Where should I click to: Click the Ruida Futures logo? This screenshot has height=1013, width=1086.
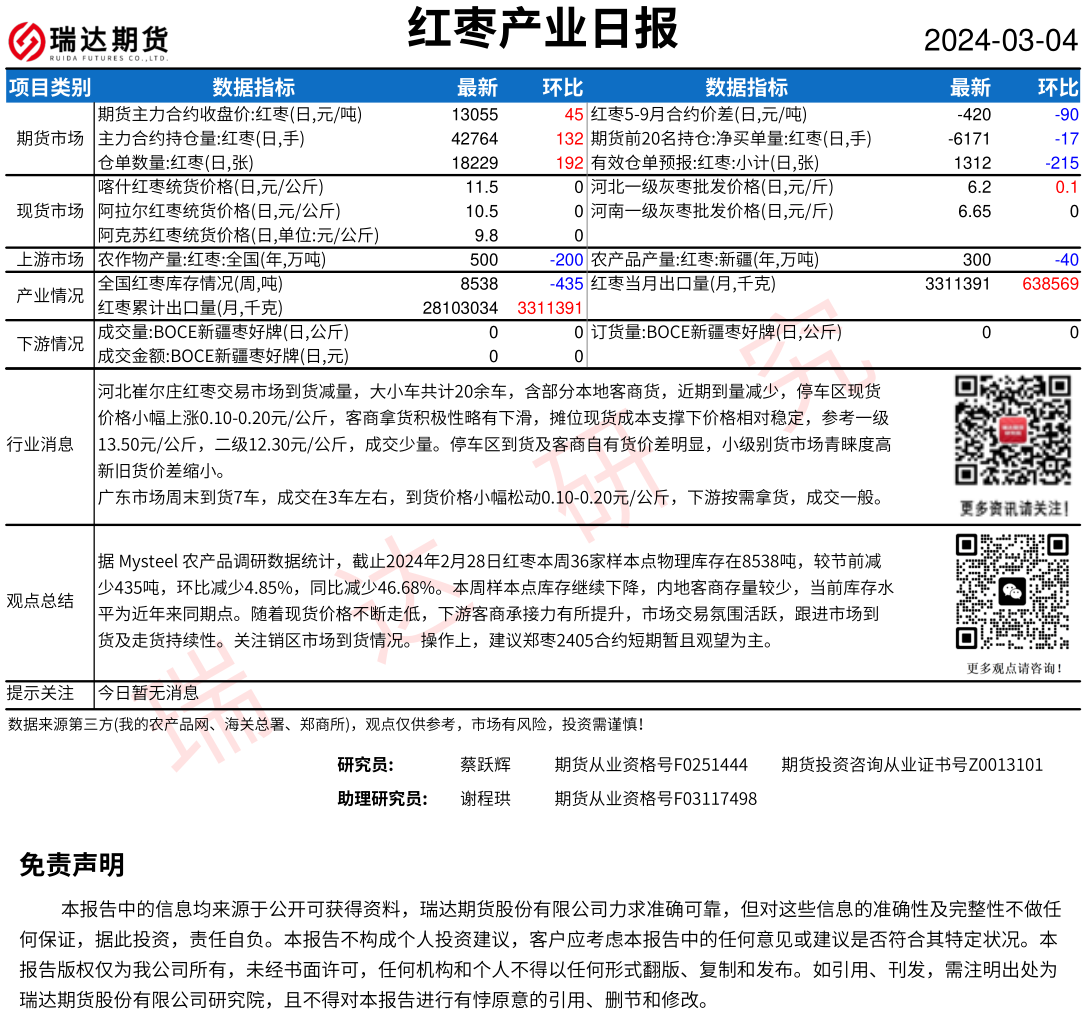click(88, 42)
